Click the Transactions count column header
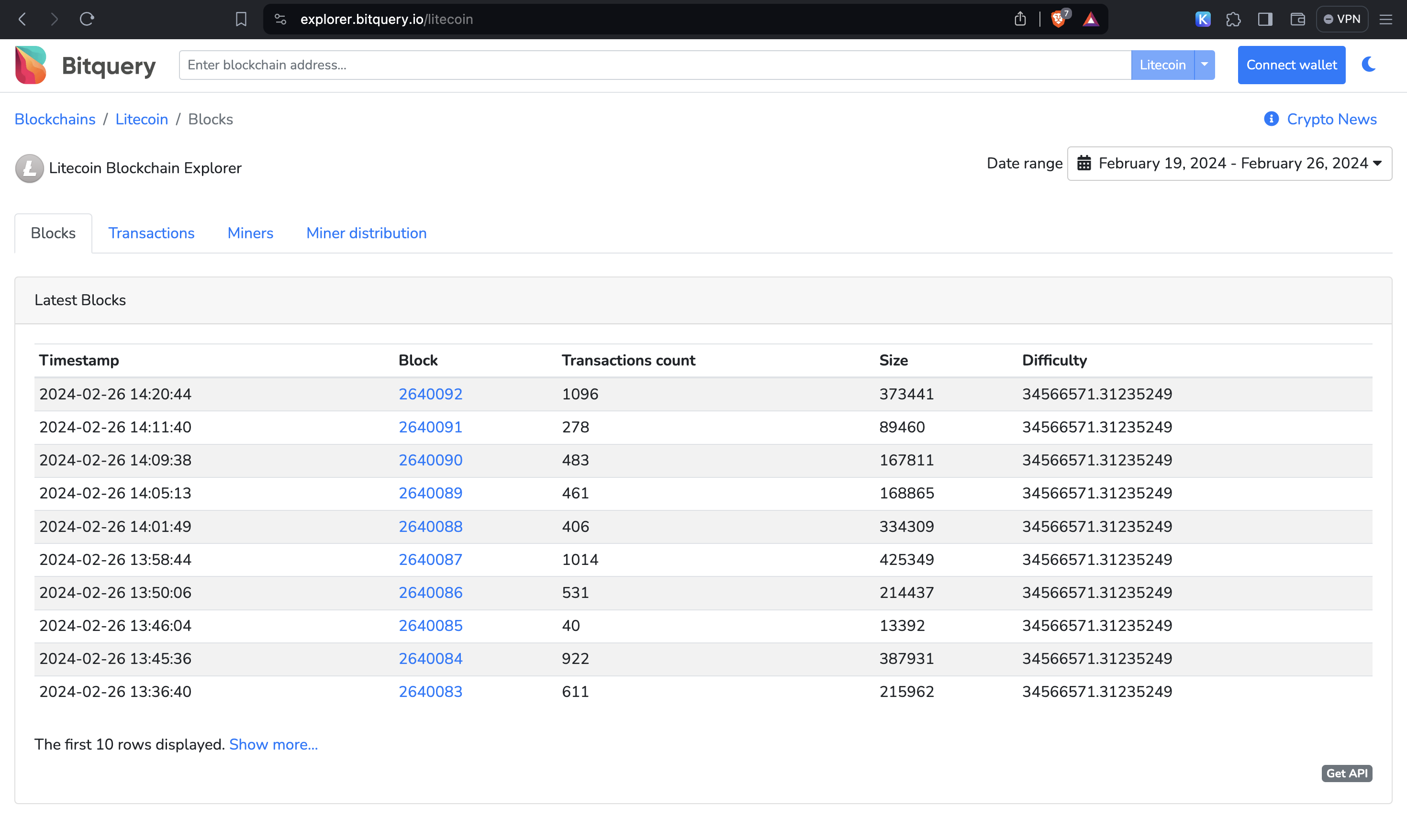The height and width of the screenshot is (840, 1407). 628,361
